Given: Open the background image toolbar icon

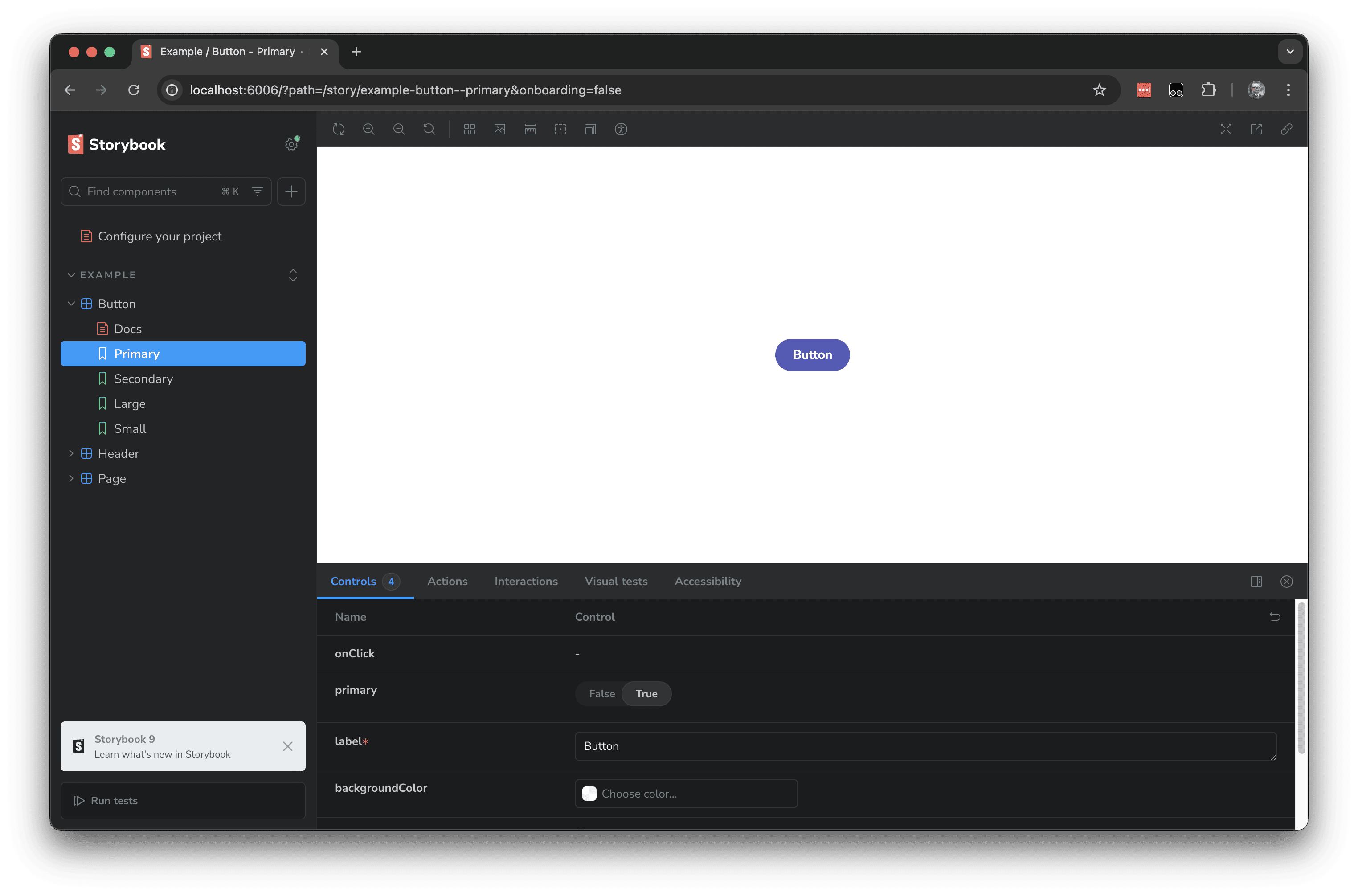Looking at the screenshot, I should point(499,129).
